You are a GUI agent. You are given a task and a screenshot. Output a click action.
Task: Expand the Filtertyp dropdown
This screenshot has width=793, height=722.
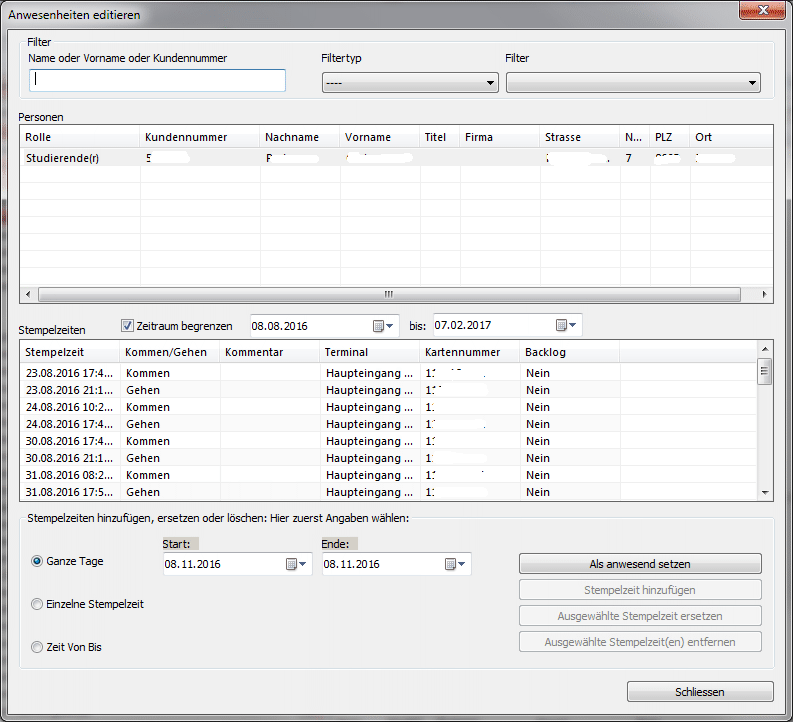tap(410, 83)
